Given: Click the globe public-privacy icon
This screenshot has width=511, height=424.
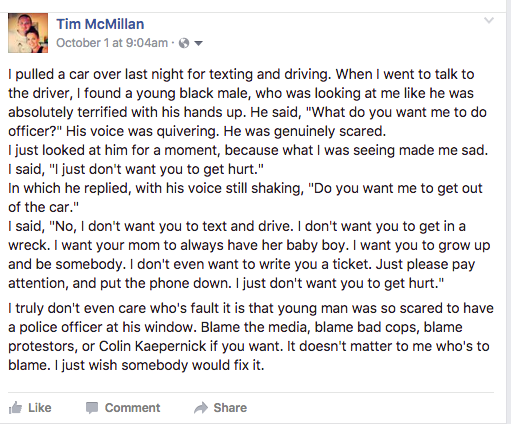Looking at the screenshot, I should (x=184, y=43).
